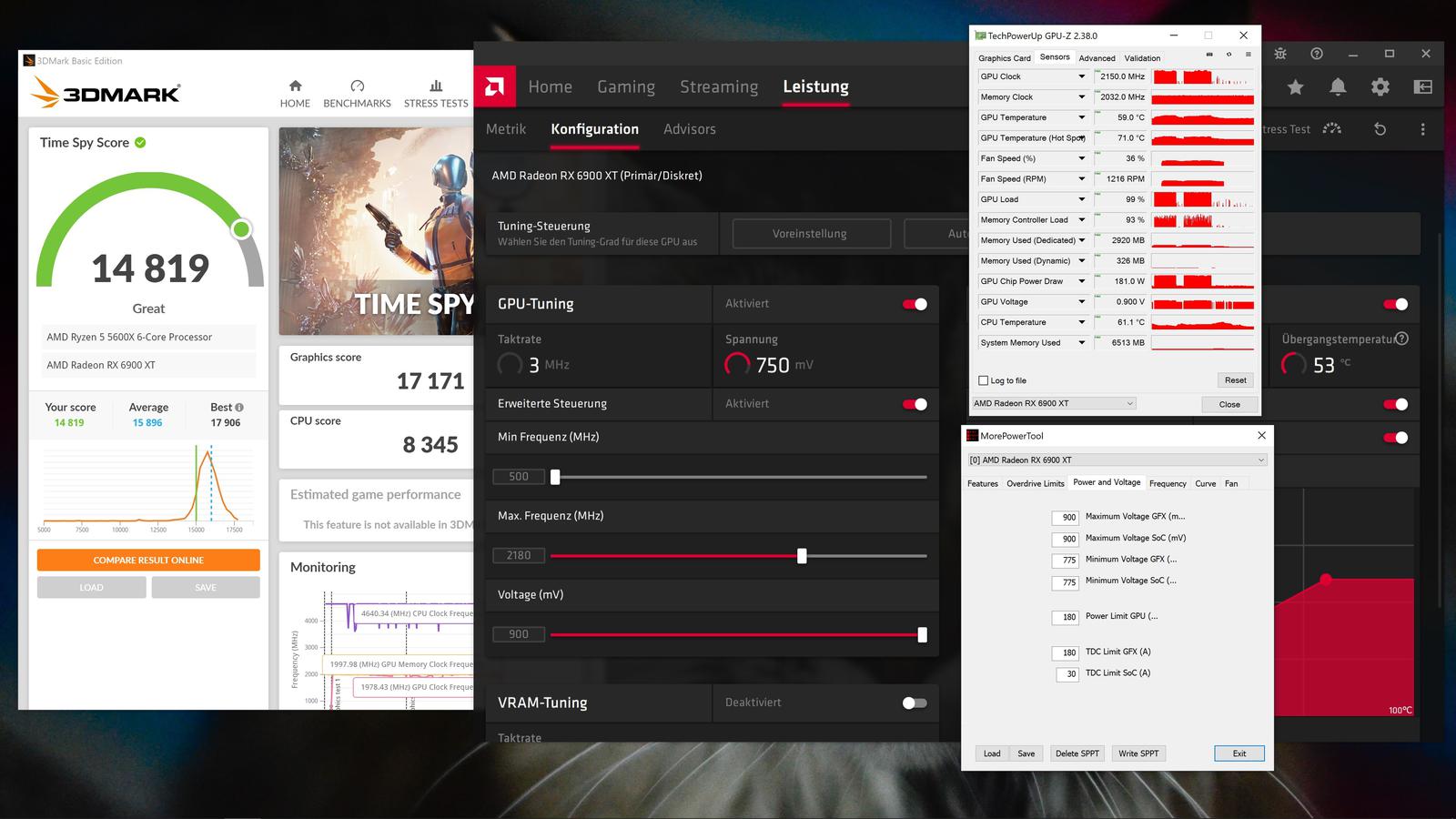This screenshot has height=819, width=1456.
Task: Expand the Memory Clock sensor dropdown
Action: 1082,97
